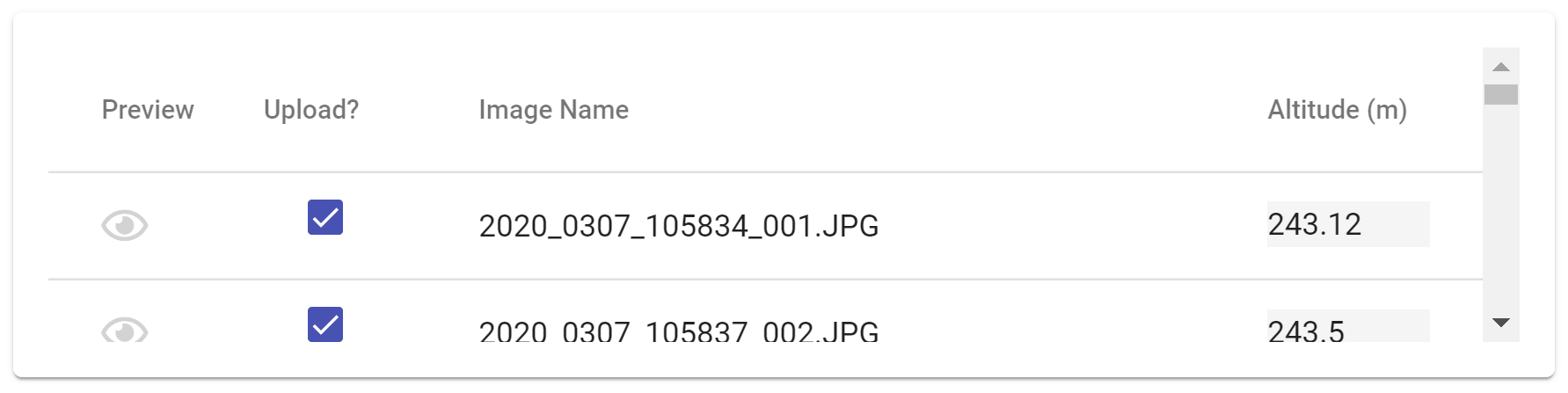Viewport: 1568px width, 393px height.
Task: Uncheck upload for 2020_0307_105834_001.JPG
Action: point(325,217)
